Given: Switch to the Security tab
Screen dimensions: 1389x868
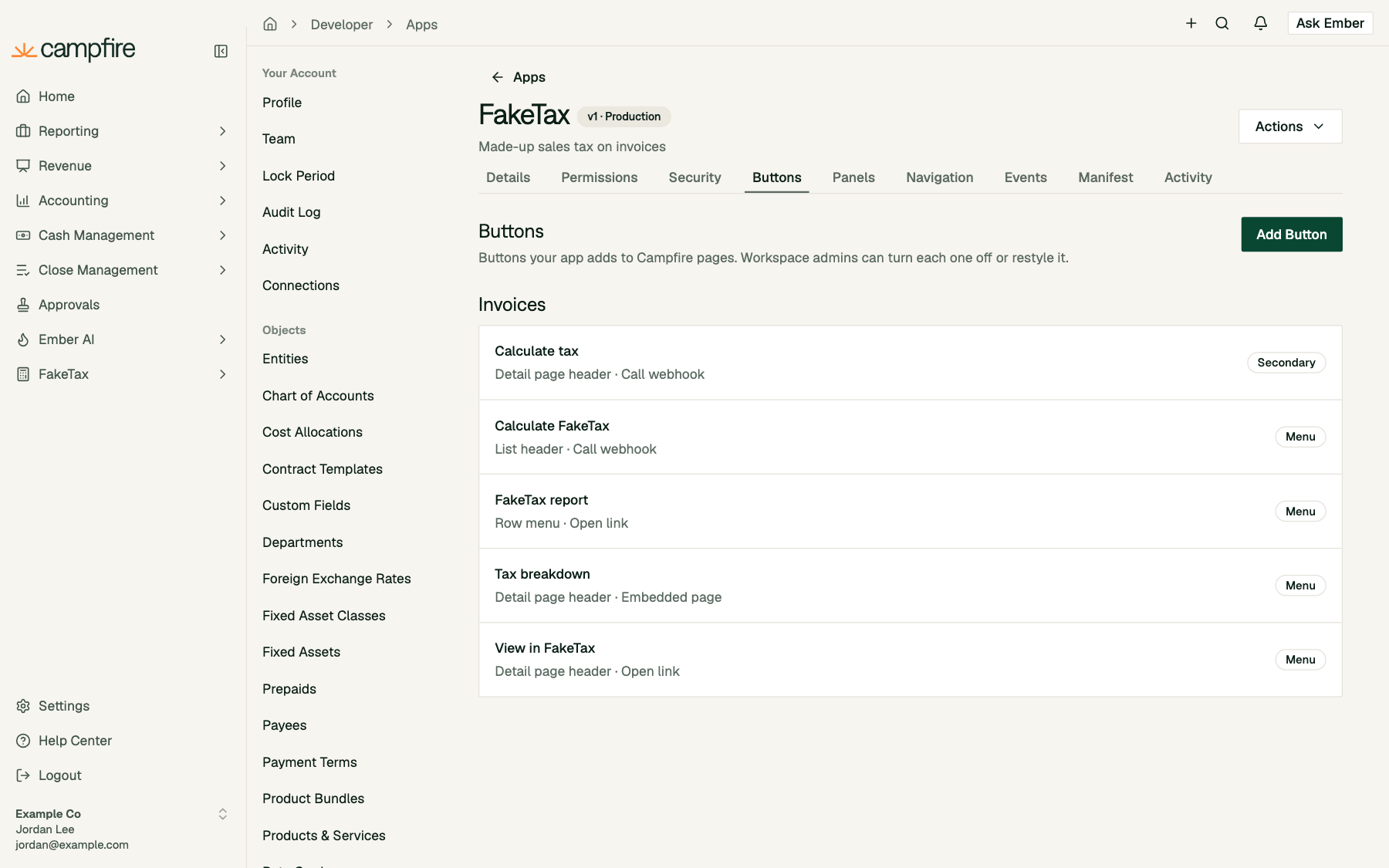Looking at the screenshot, I should pos(694,177).
